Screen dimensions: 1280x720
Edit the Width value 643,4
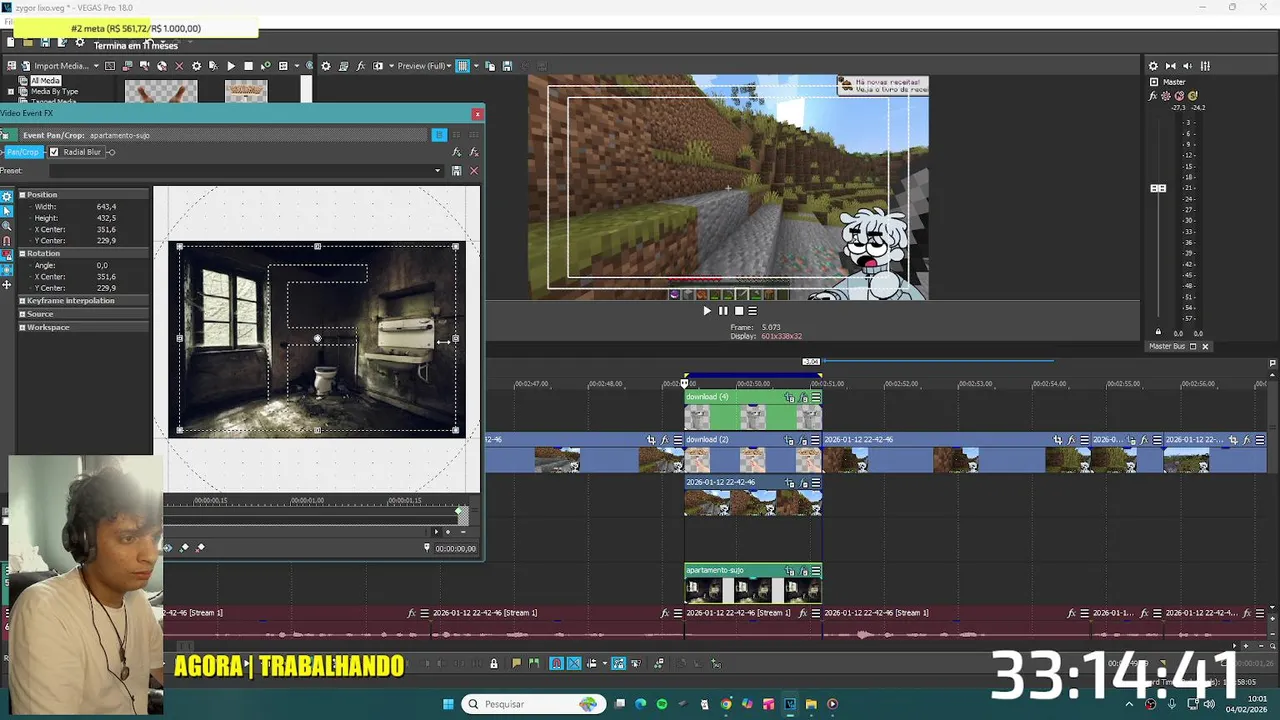pyautogui.click(x=106, y=206)
